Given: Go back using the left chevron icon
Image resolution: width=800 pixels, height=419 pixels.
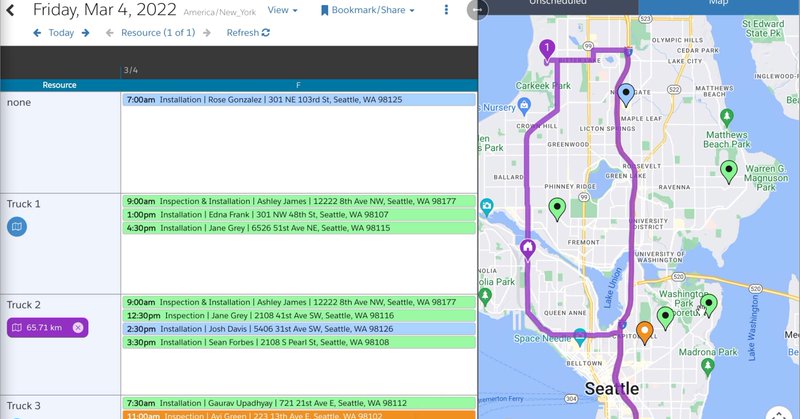Looking at the screenshot, I should click(10, 10).
